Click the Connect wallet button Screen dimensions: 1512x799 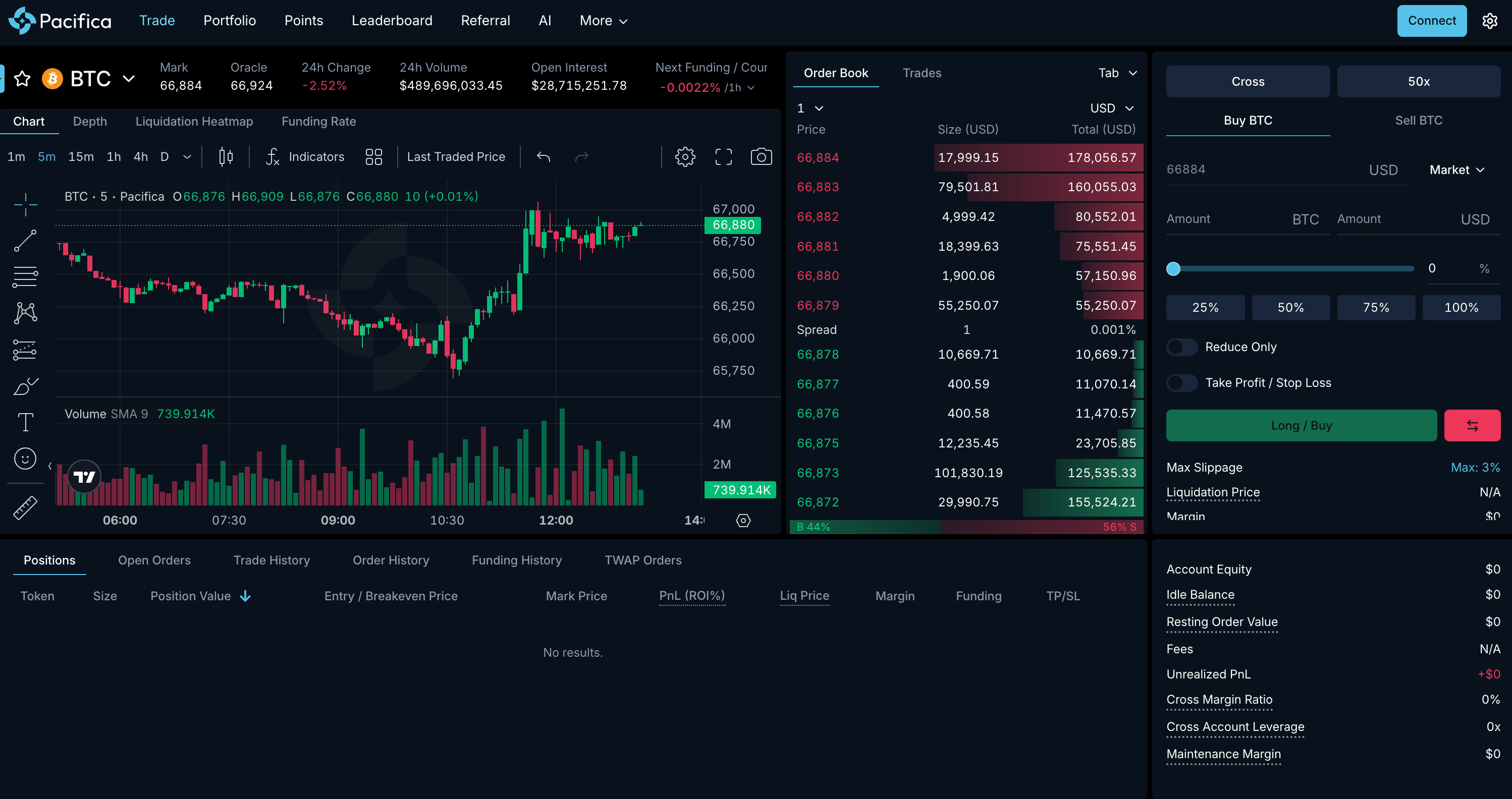[1431, 21]
